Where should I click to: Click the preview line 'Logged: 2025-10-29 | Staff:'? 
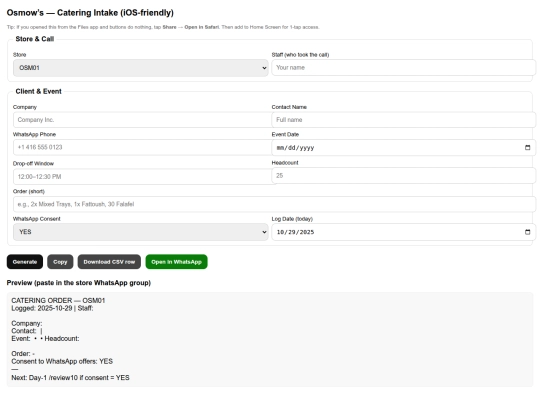(52, 308)
